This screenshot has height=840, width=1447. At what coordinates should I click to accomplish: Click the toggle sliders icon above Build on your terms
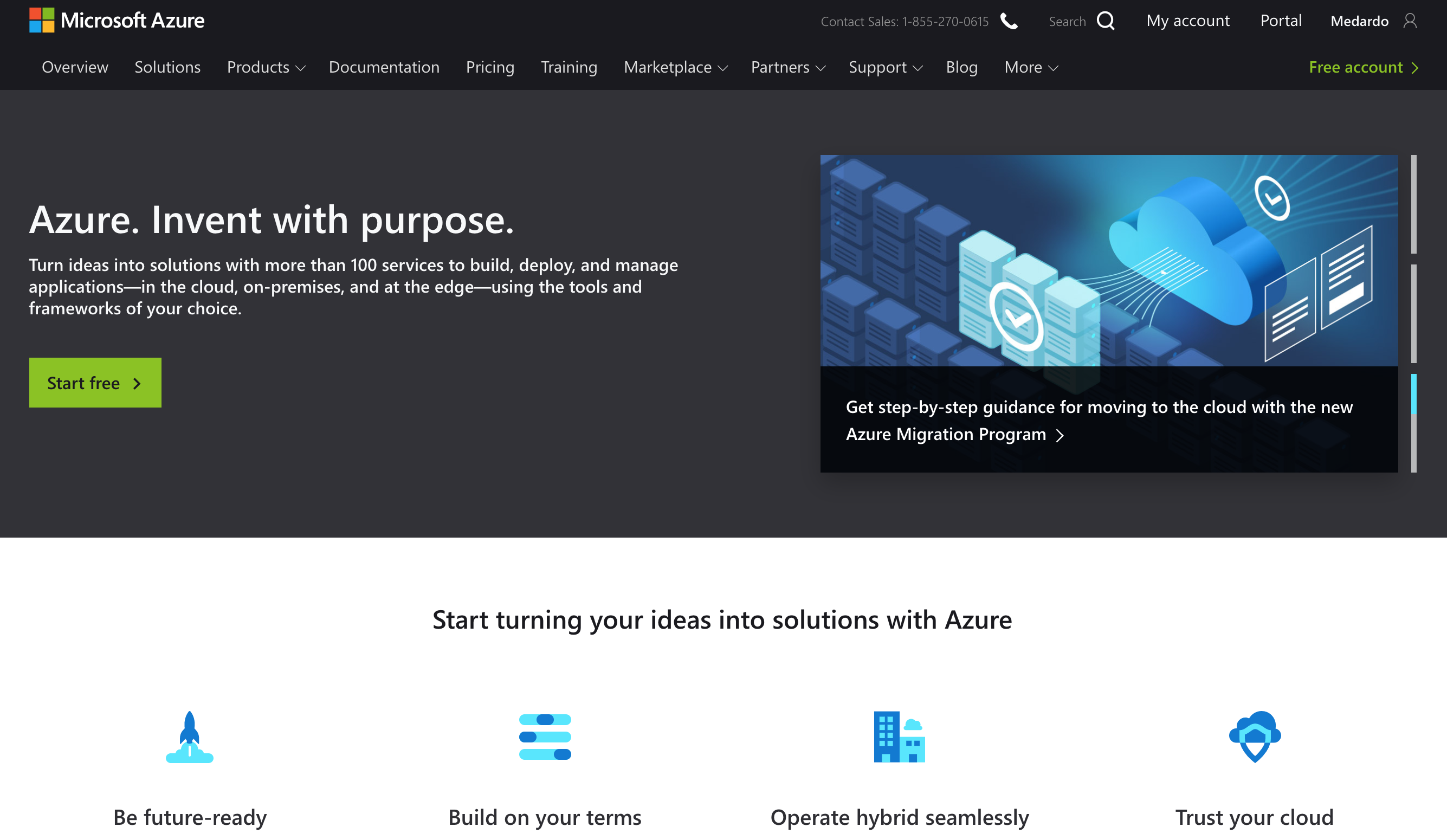pos(545,736)
